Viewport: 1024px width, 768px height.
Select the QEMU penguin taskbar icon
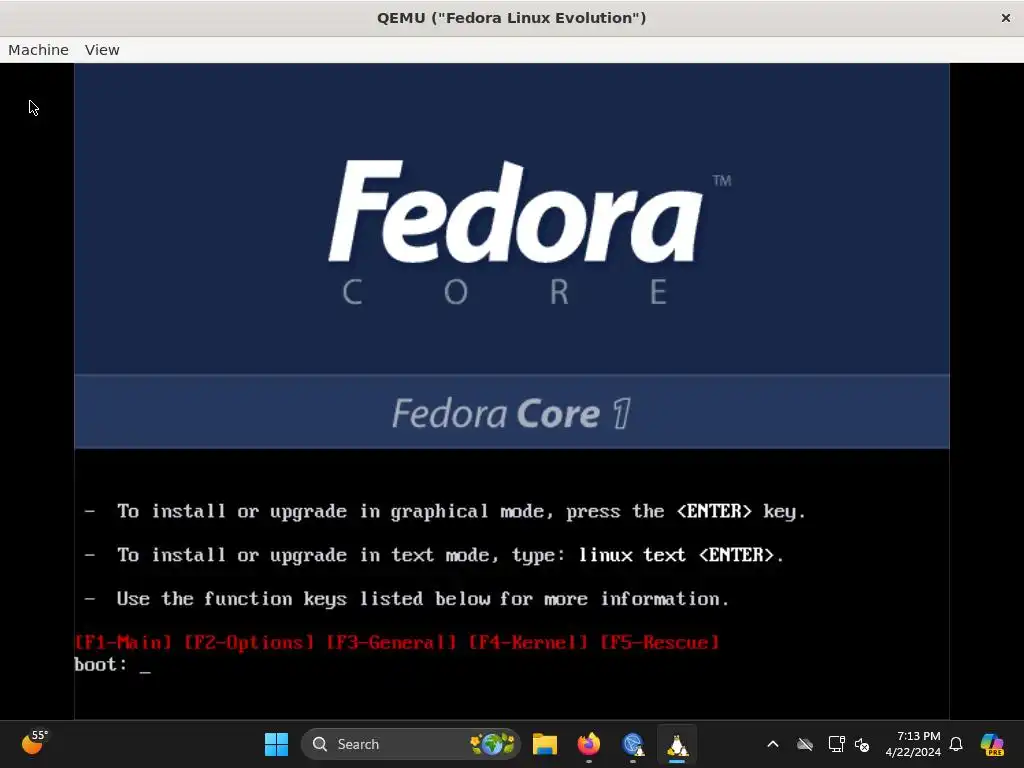coord(677,744)
